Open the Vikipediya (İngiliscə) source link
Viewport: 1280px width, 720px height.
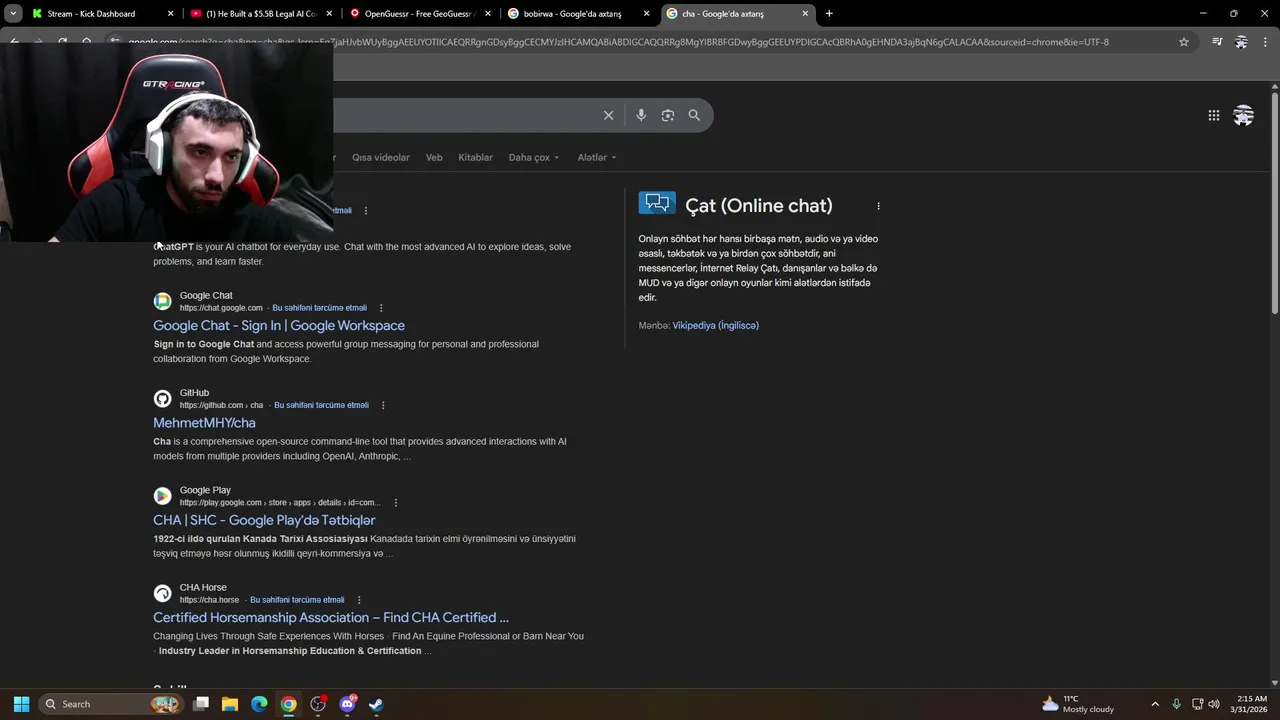[x=715, y=326]
